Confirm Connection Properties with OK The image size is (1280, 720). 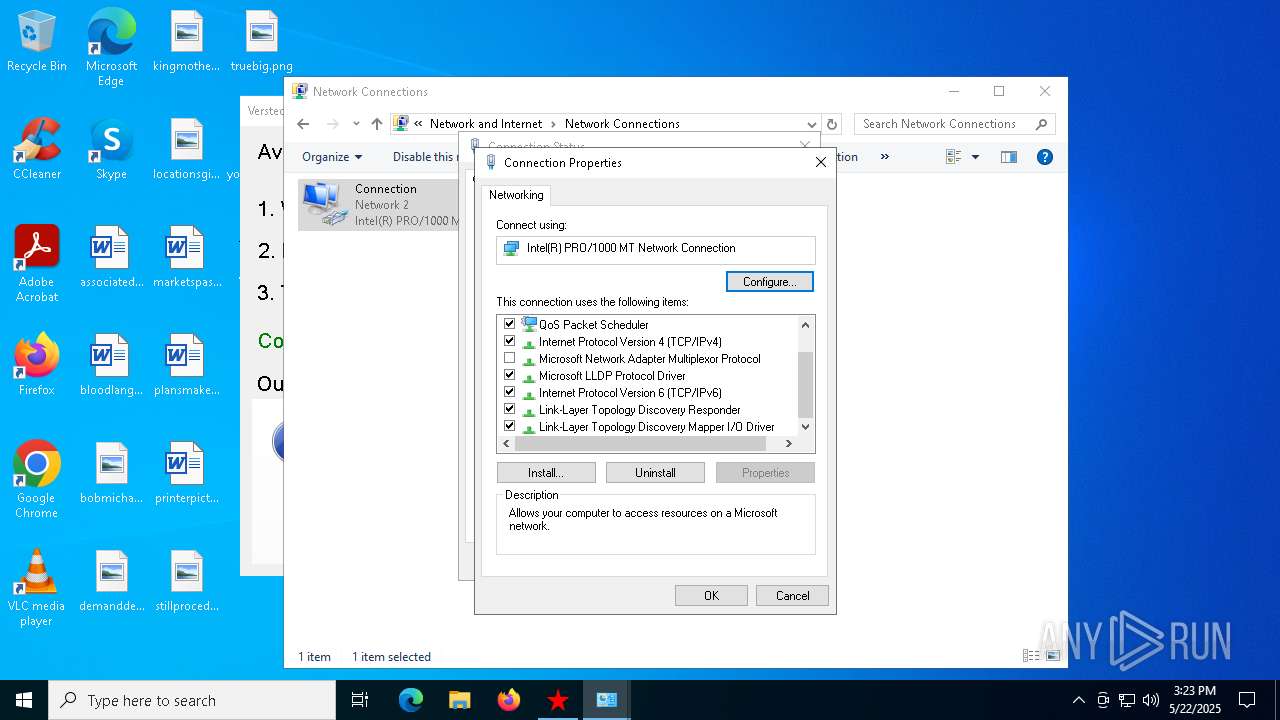click(x=711, y=595)
